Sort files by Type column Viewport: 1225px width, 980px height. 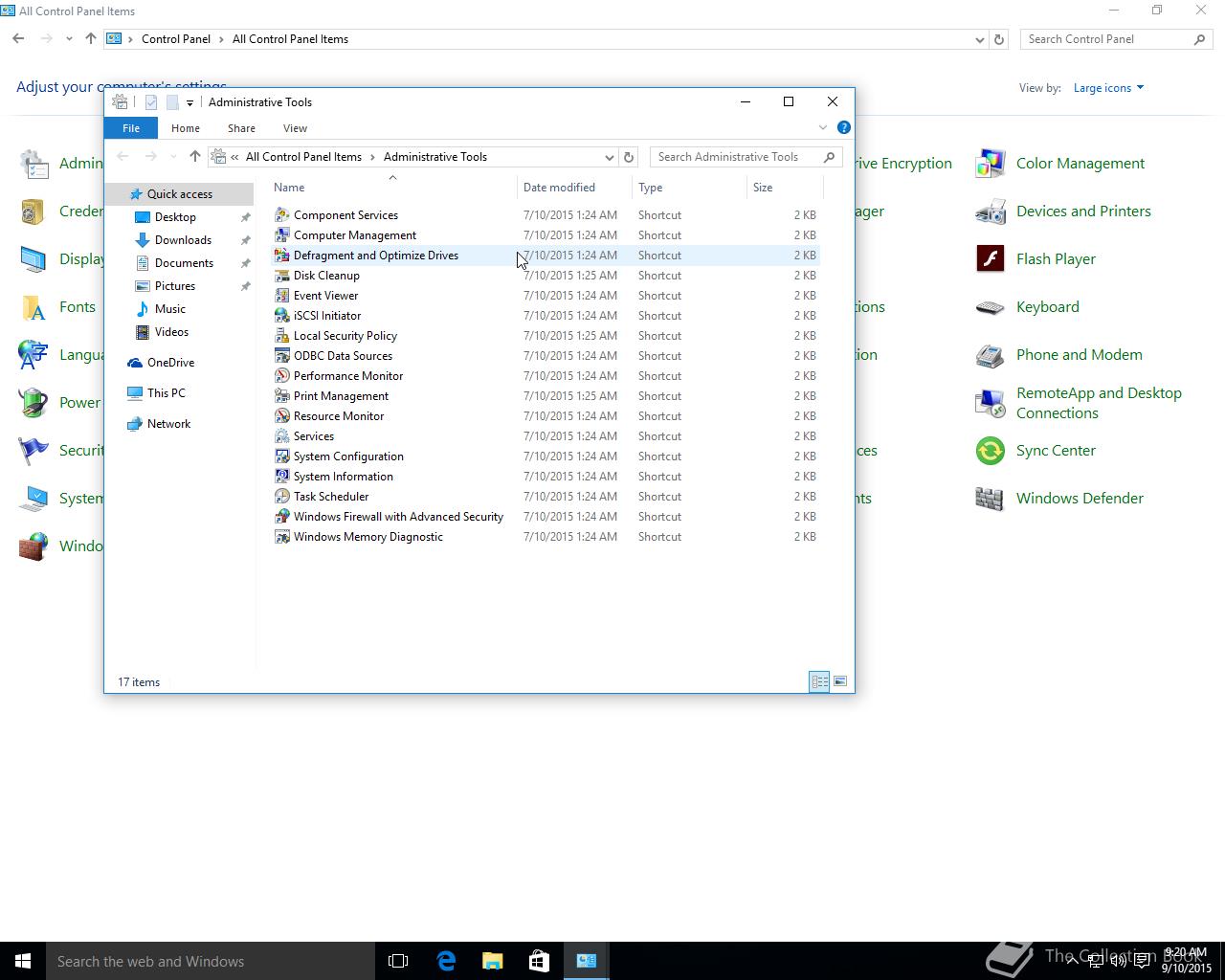point(689,188)
